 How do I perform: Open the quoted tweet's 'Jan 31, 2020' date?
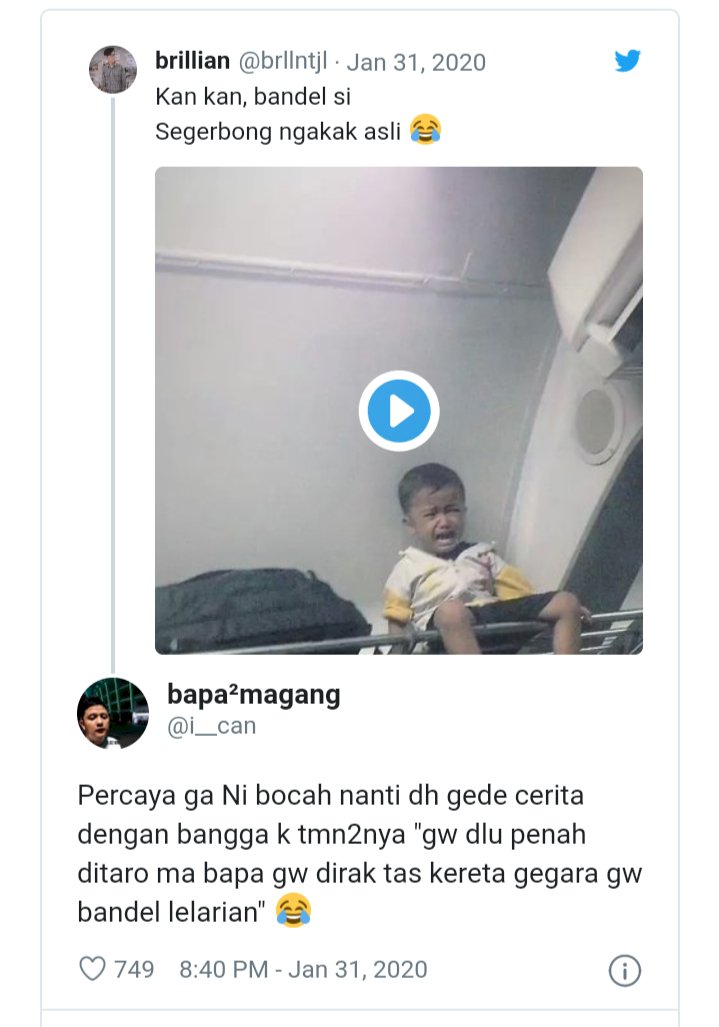coord(416,62)
